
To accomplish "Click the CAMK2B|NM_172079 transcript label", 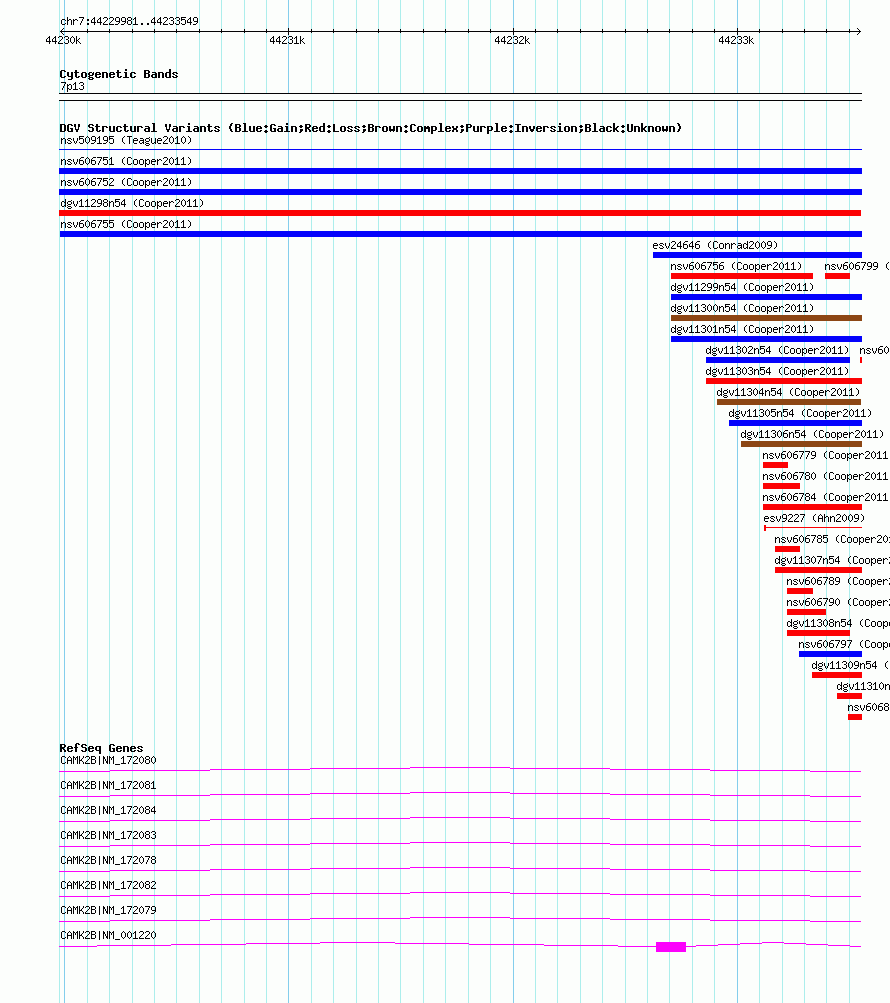I will point(108,910).
